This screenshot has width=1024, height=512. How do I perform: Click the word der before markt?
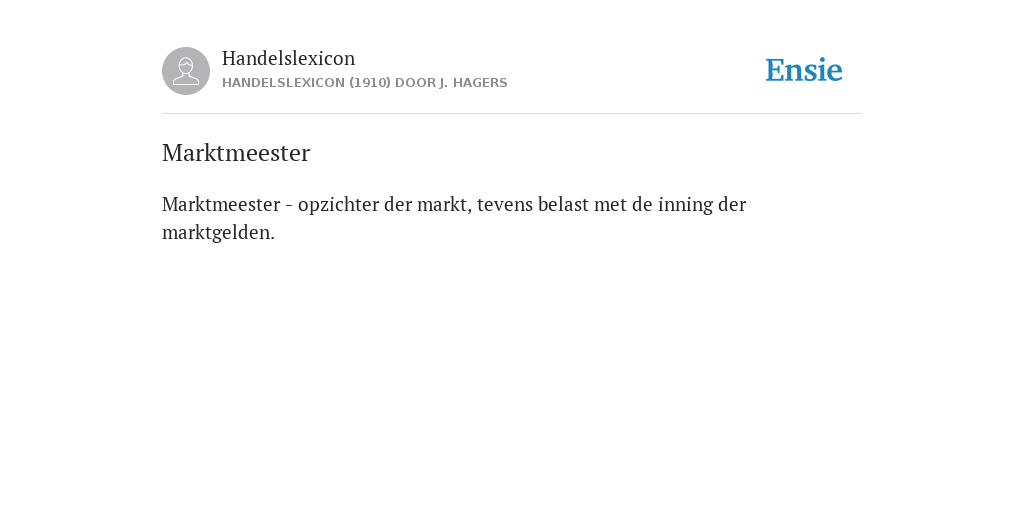pos(398,204)
